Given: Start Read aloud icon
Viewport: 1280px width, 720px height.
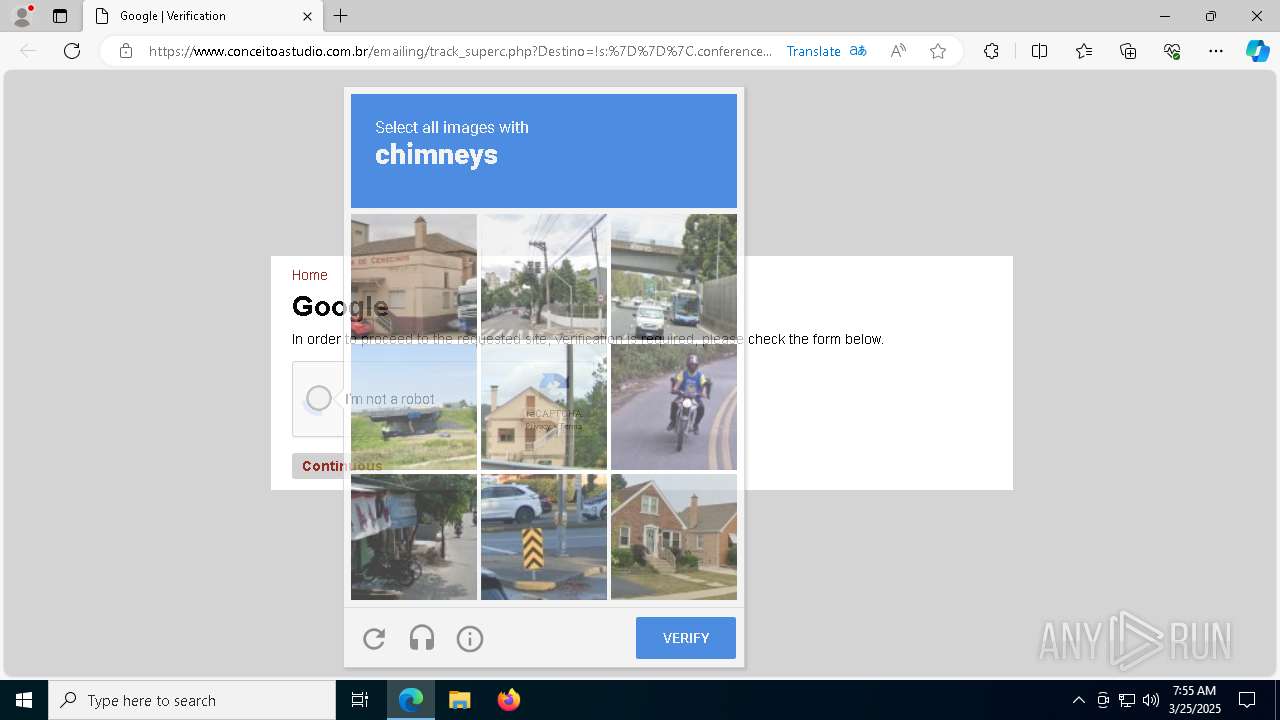Looking at the screenshot, I should pyautogui.click(x=898, y=51).
